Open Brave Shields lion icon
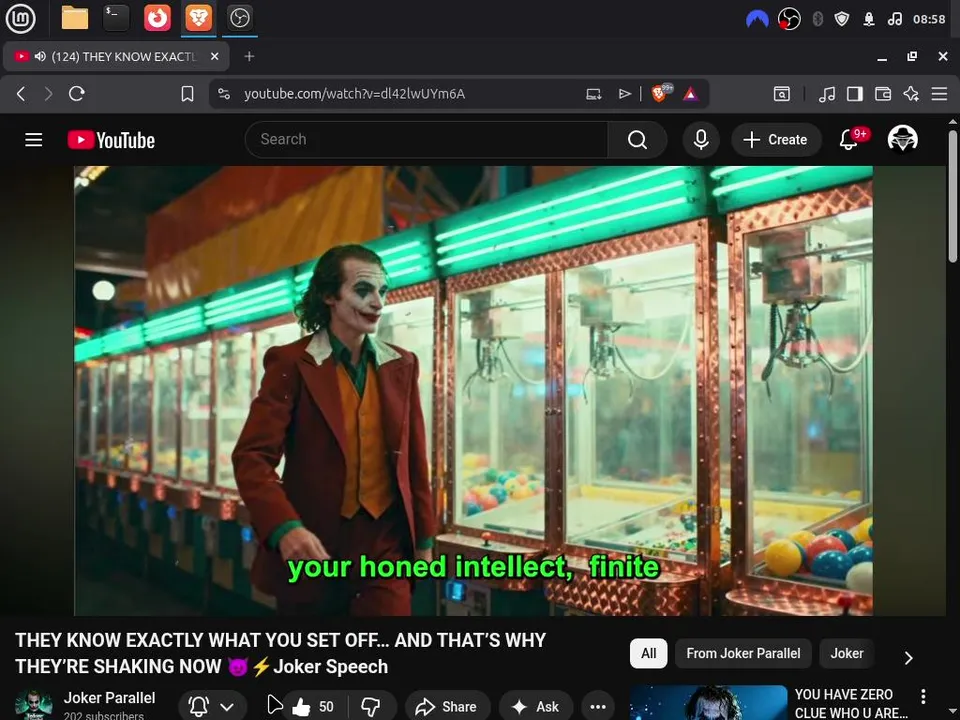This screenshot has width=960, height=720. [661, 93]
